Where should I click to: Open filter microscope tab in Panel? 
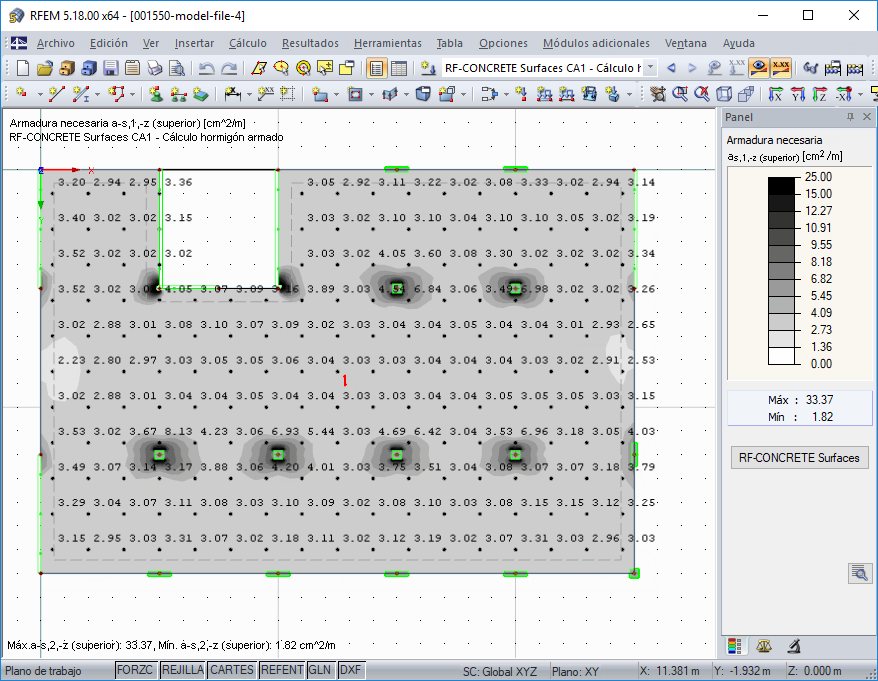click(793, 646)
